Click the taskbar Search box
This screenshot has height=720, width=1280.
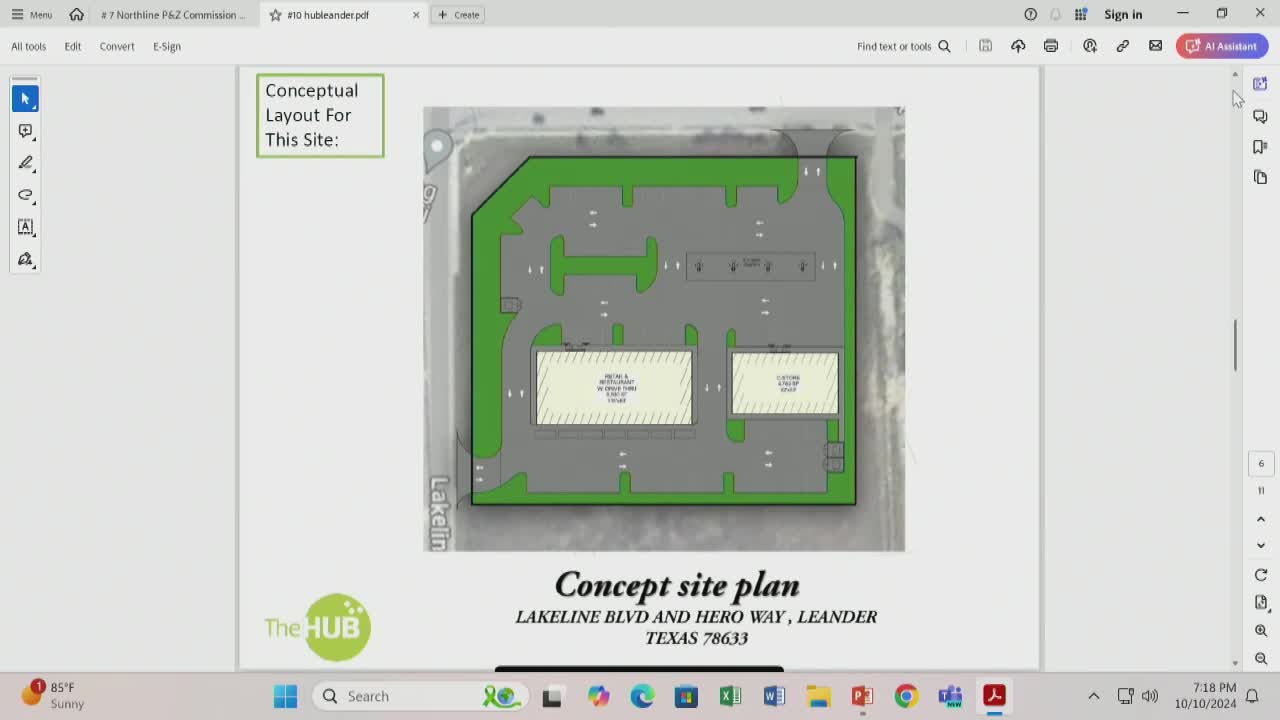[420, 696]
